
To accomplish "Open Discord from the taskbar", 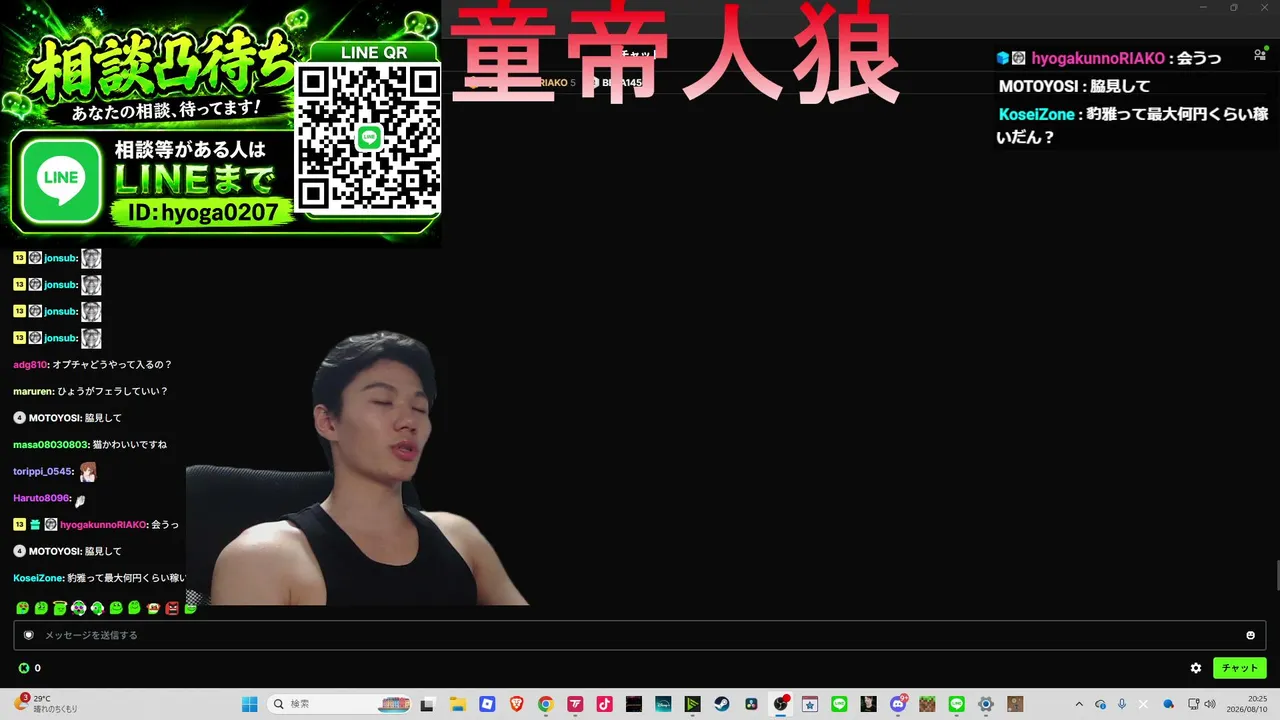I will [898, 704].
